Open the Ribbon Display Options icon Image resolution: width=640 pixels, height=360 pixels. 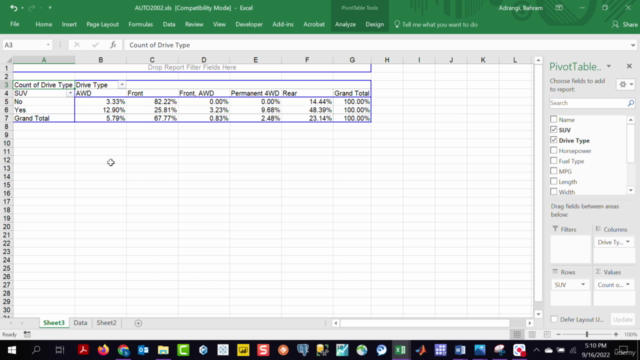click(559, 8)
